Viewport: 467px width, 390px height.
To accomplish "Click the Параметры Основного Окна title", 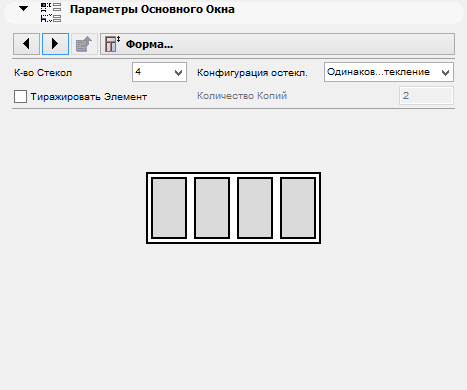I will (152, 9).
